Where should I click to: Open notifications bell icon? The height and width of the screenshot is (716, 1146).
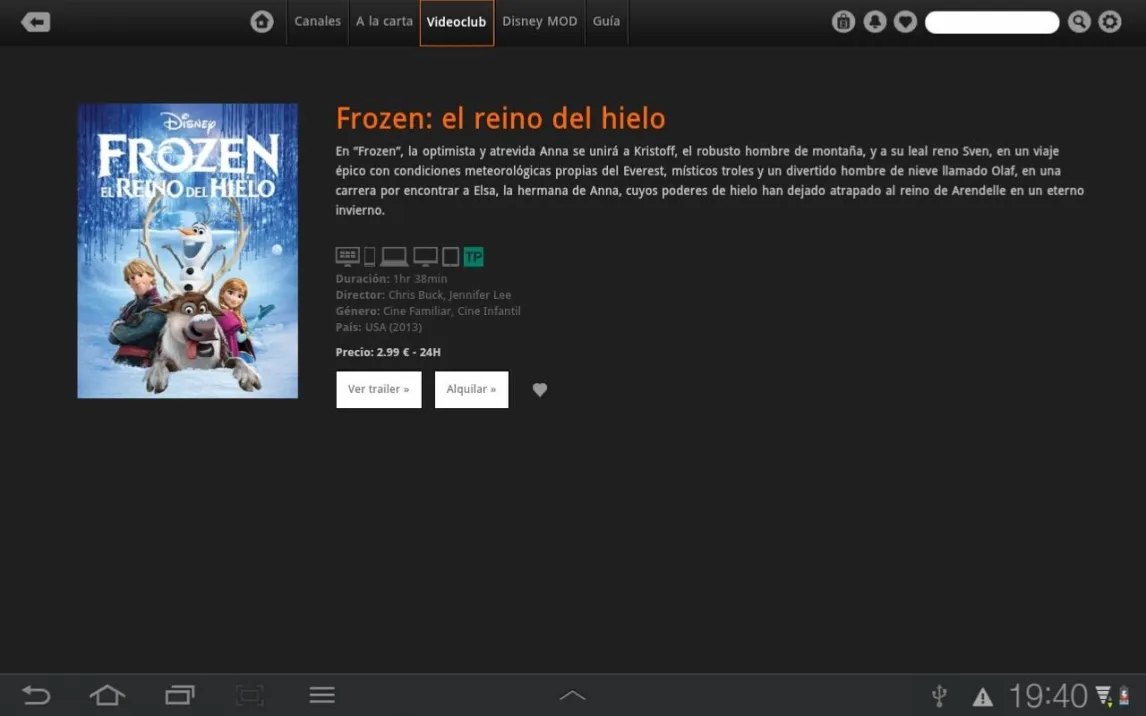click(875, 22)
